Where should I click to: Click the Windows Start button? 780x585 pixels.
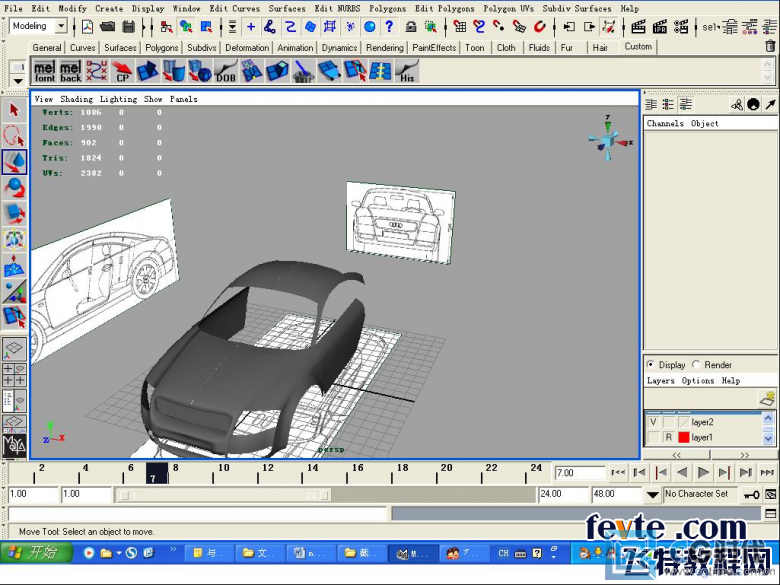36,552
